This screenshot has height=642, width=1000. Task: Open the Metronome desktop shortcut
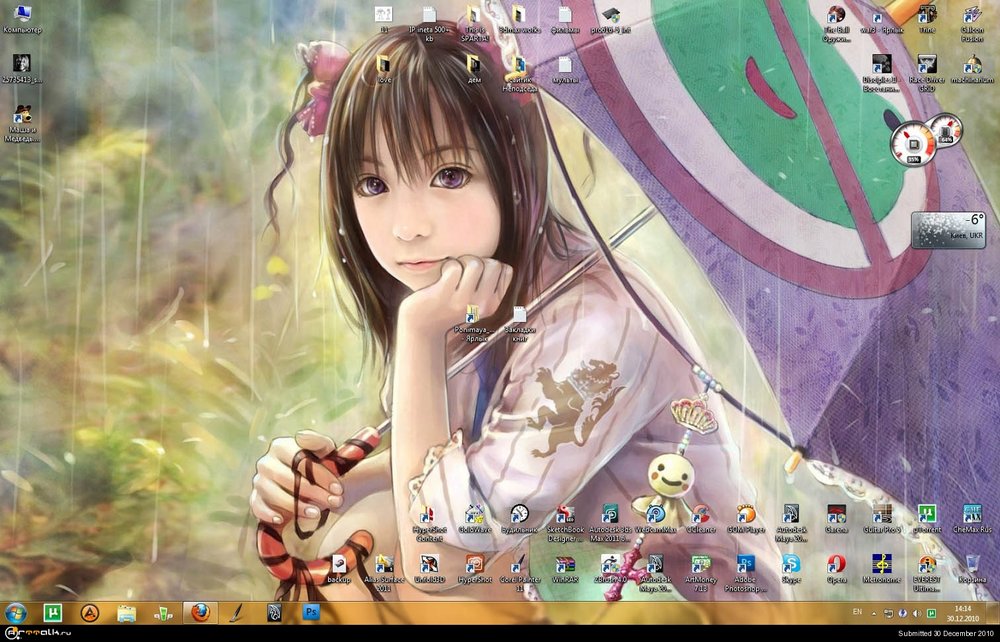881,565
